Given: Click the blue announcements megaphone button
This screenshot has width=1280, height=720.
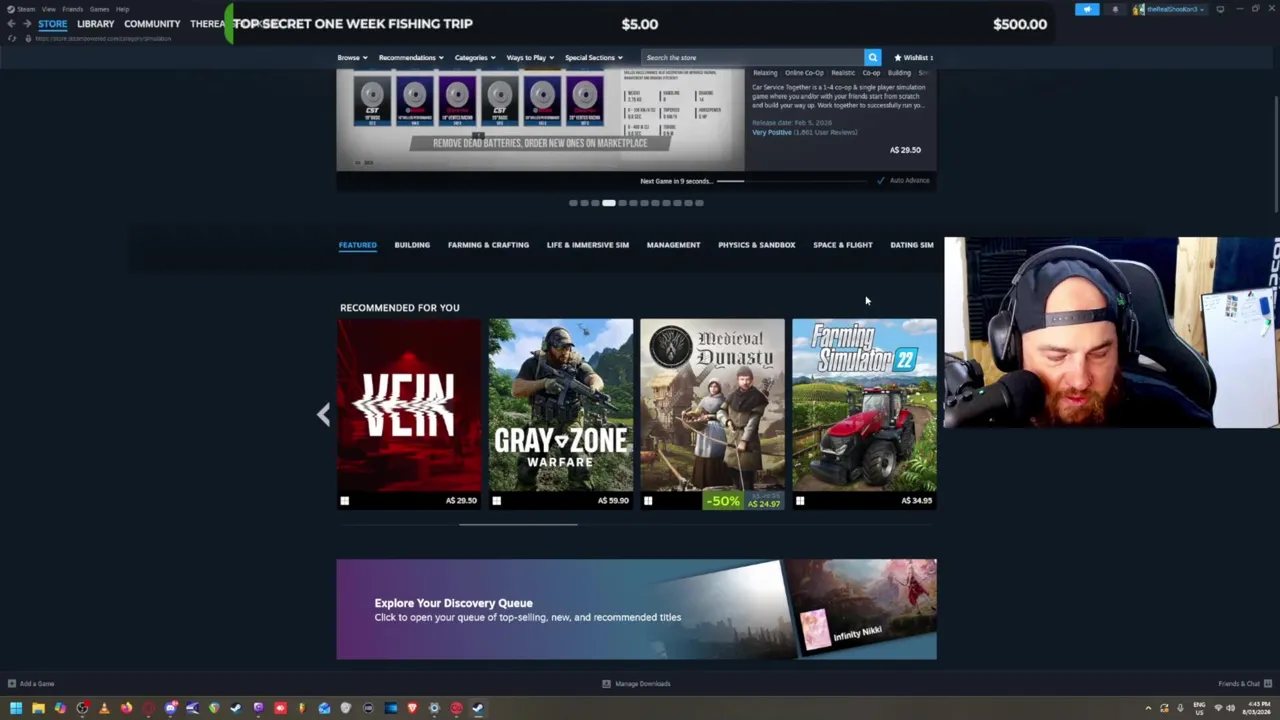Looking at the screenshot, I should click(x=1087, y=9).
